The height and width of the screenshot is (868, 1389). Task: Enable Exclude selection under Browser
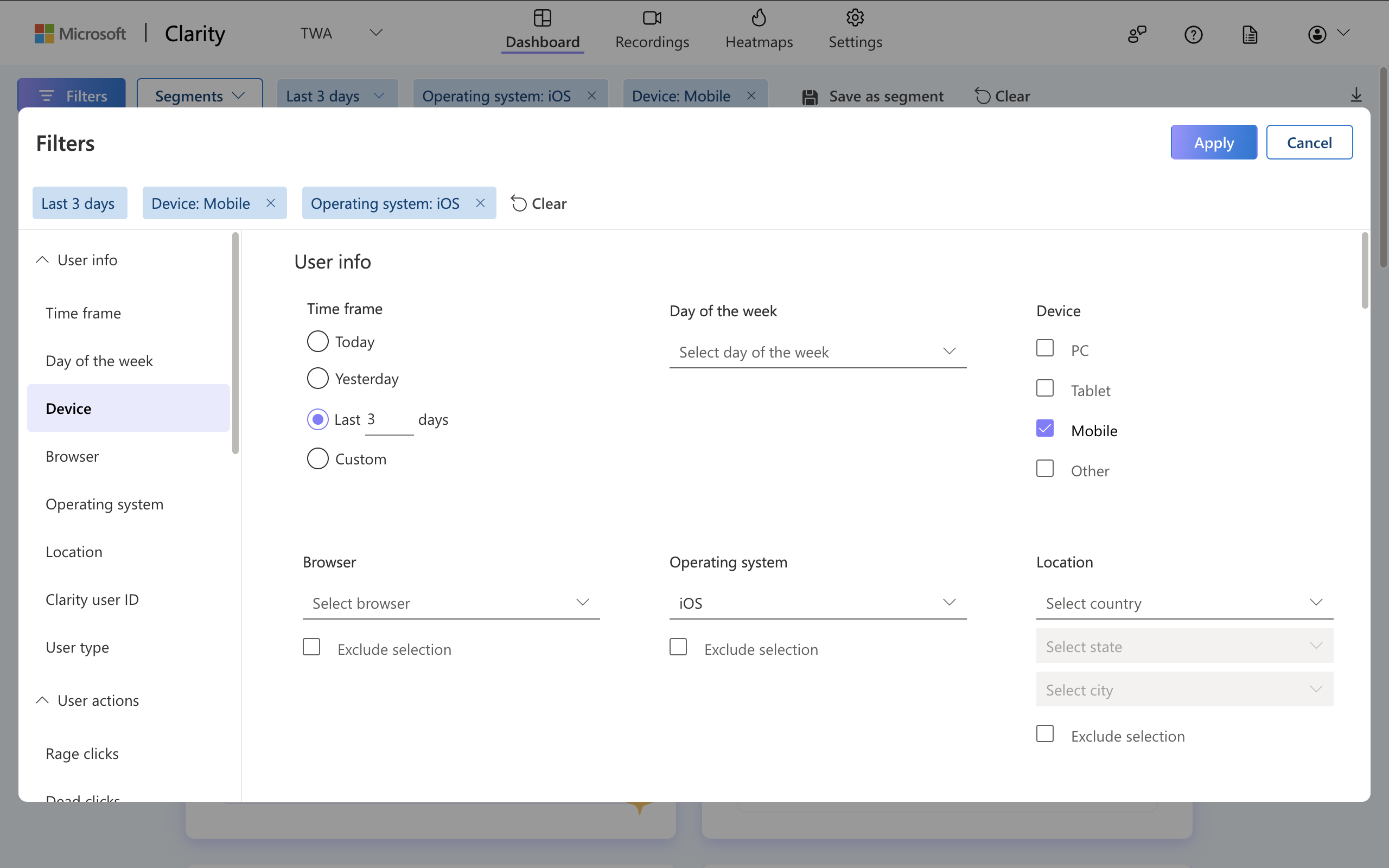[x=311, y=647]
